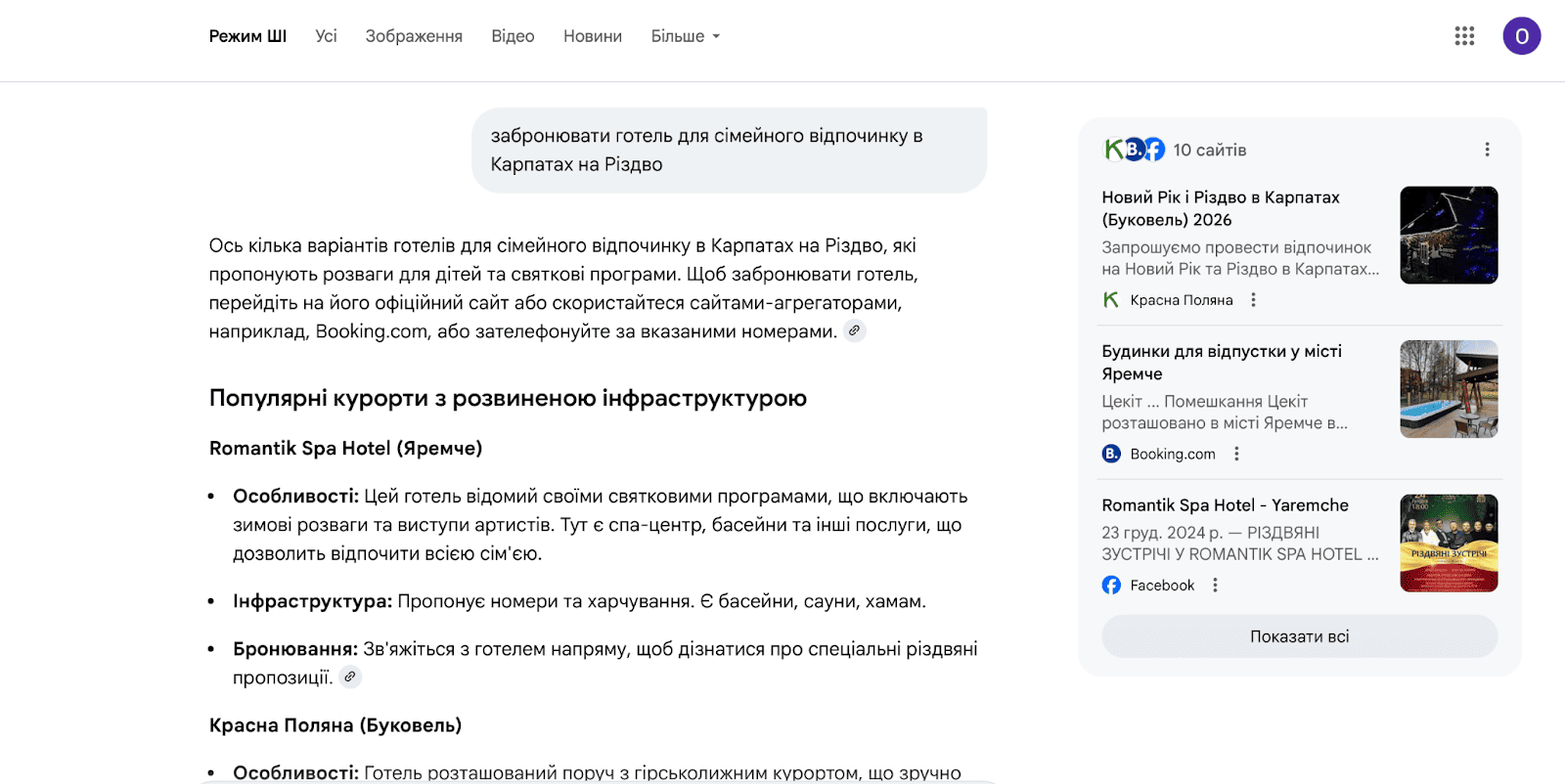Expand the Більше dropdown

[685, 36]
